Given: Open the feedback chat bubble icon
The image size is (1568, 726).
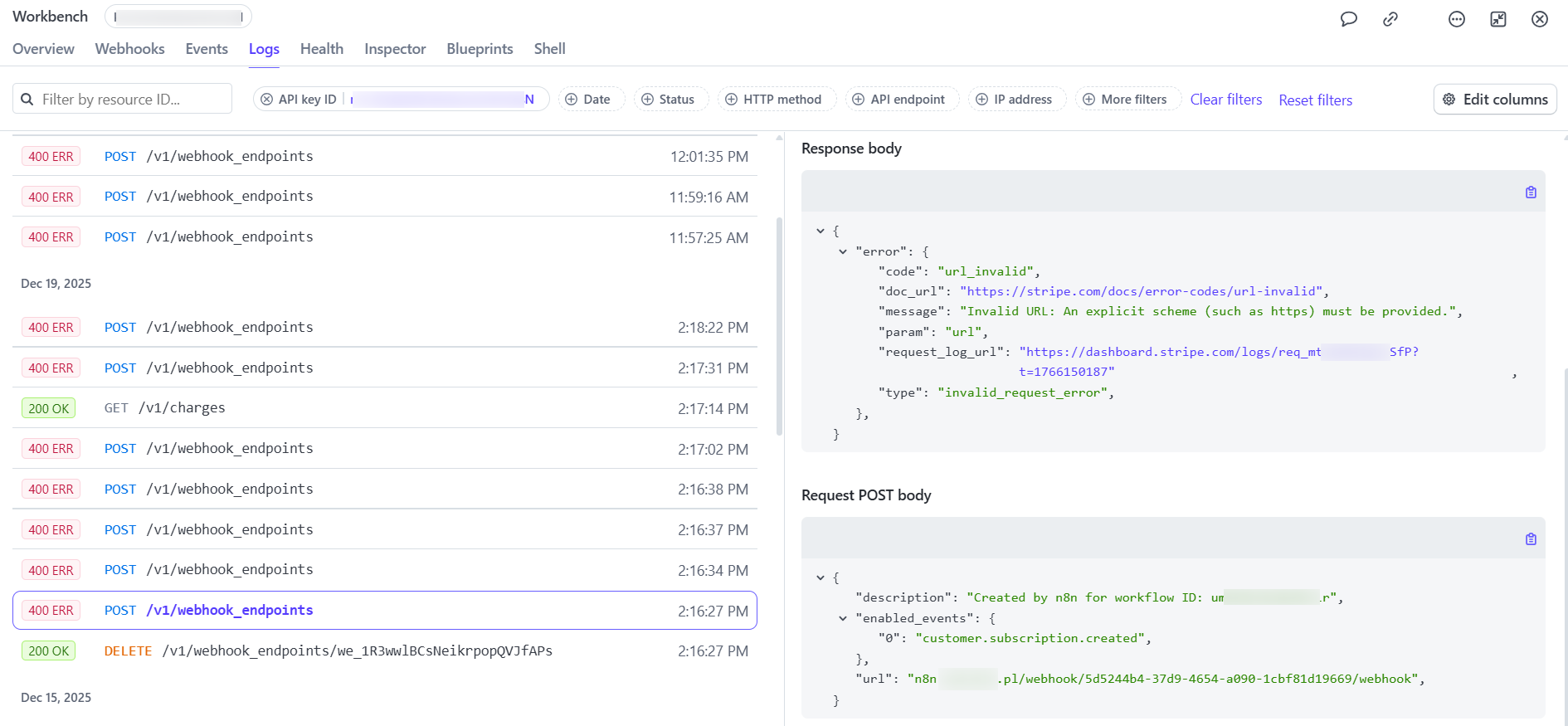Looking at the screenshot, I should tap(1348, 19).
